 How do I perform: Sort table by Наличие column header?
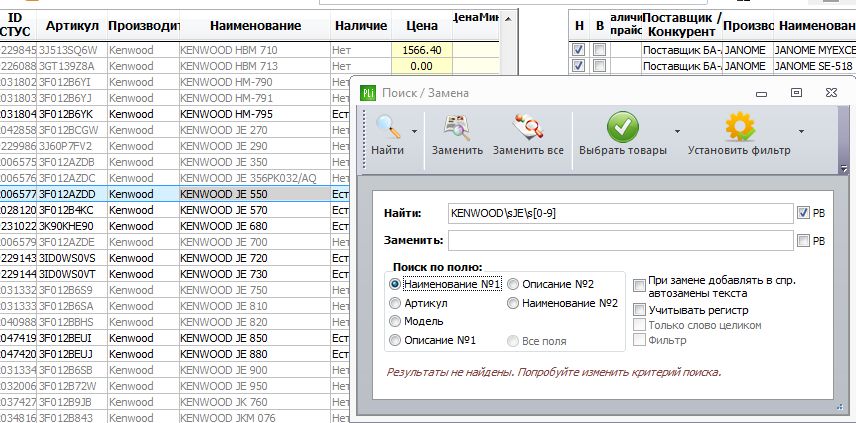point(361,26)
